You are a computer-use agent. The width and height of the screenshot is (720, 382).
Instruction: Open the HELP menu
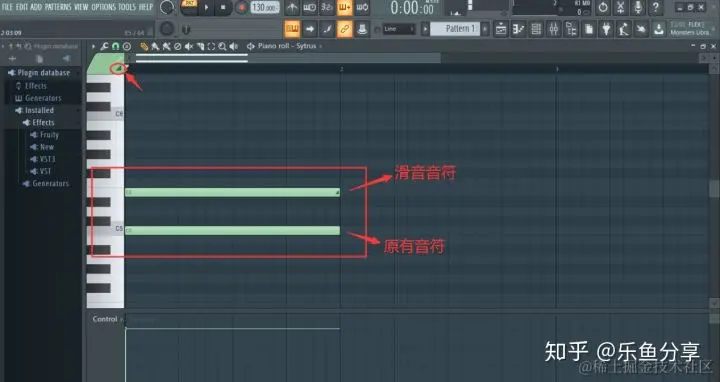coord(146,7)
